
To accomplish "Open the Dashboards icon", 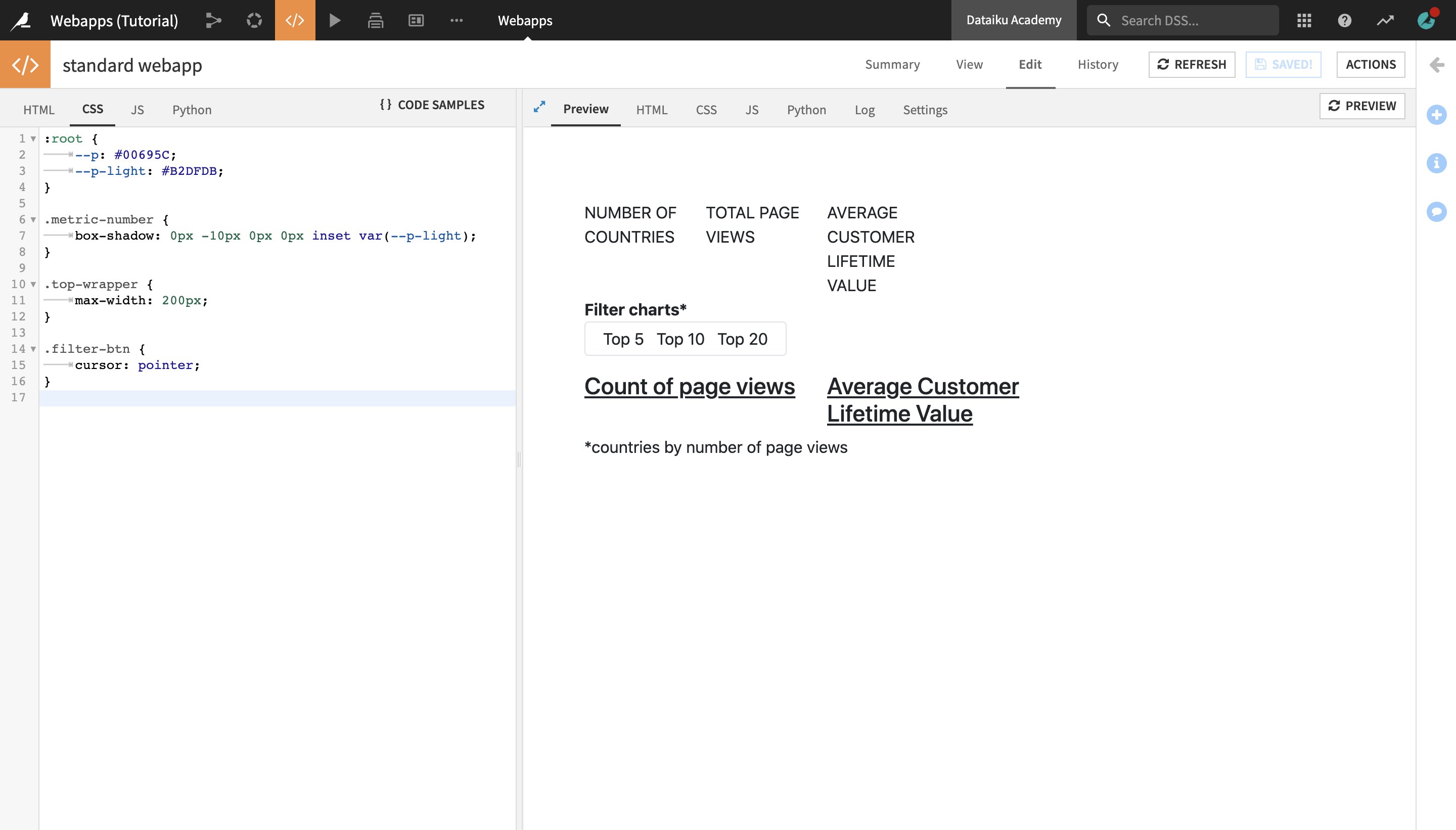I will [416, 21].
